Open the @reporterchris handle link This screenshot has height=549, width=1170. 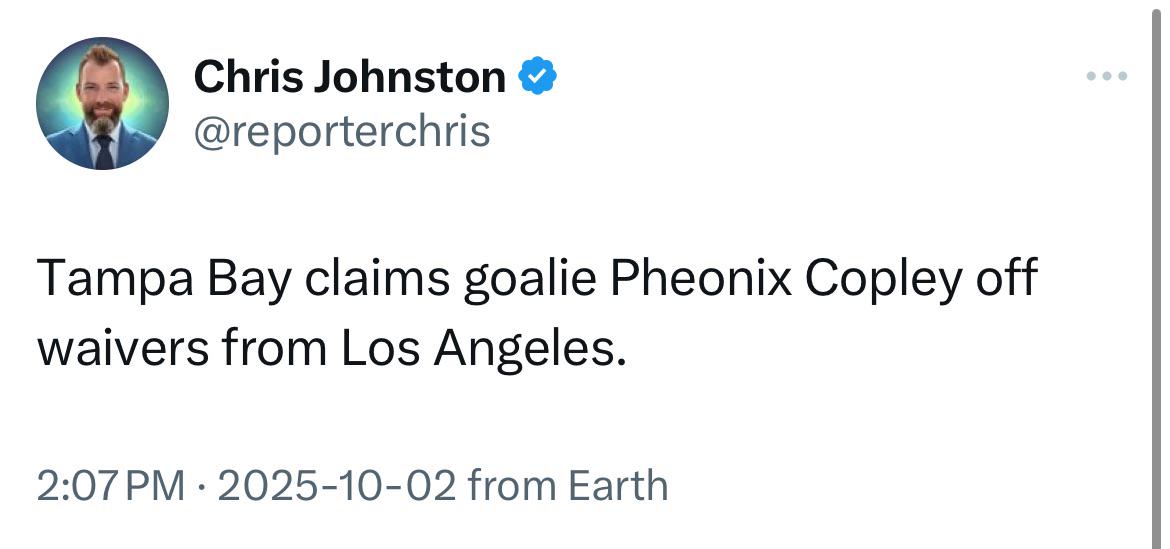342,130
